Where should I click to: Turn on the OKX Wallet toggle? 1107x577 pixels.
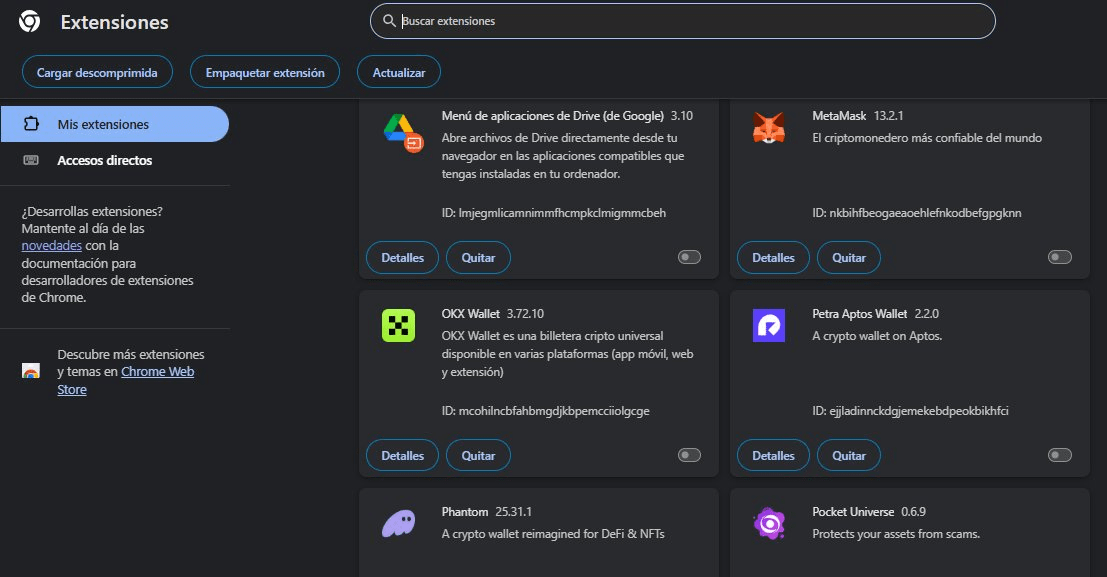pos(689,455)
